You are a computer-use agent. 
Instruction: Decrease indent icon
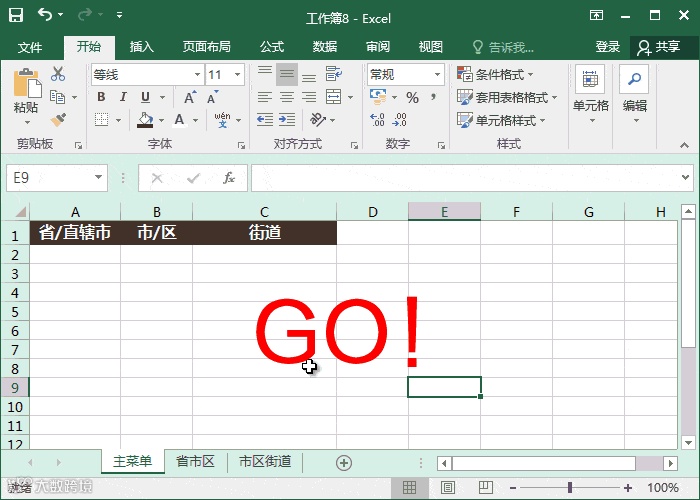265,120
